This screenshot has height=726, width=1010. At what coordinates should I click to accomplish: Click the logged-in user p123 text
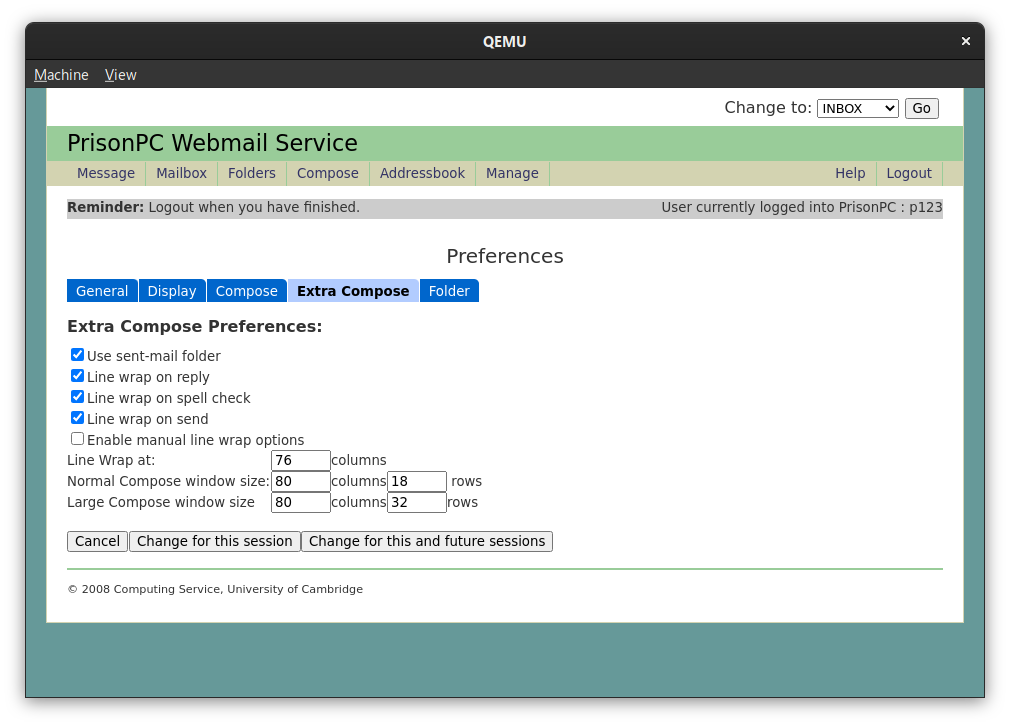pyautogui.click(x=801, y=207)
